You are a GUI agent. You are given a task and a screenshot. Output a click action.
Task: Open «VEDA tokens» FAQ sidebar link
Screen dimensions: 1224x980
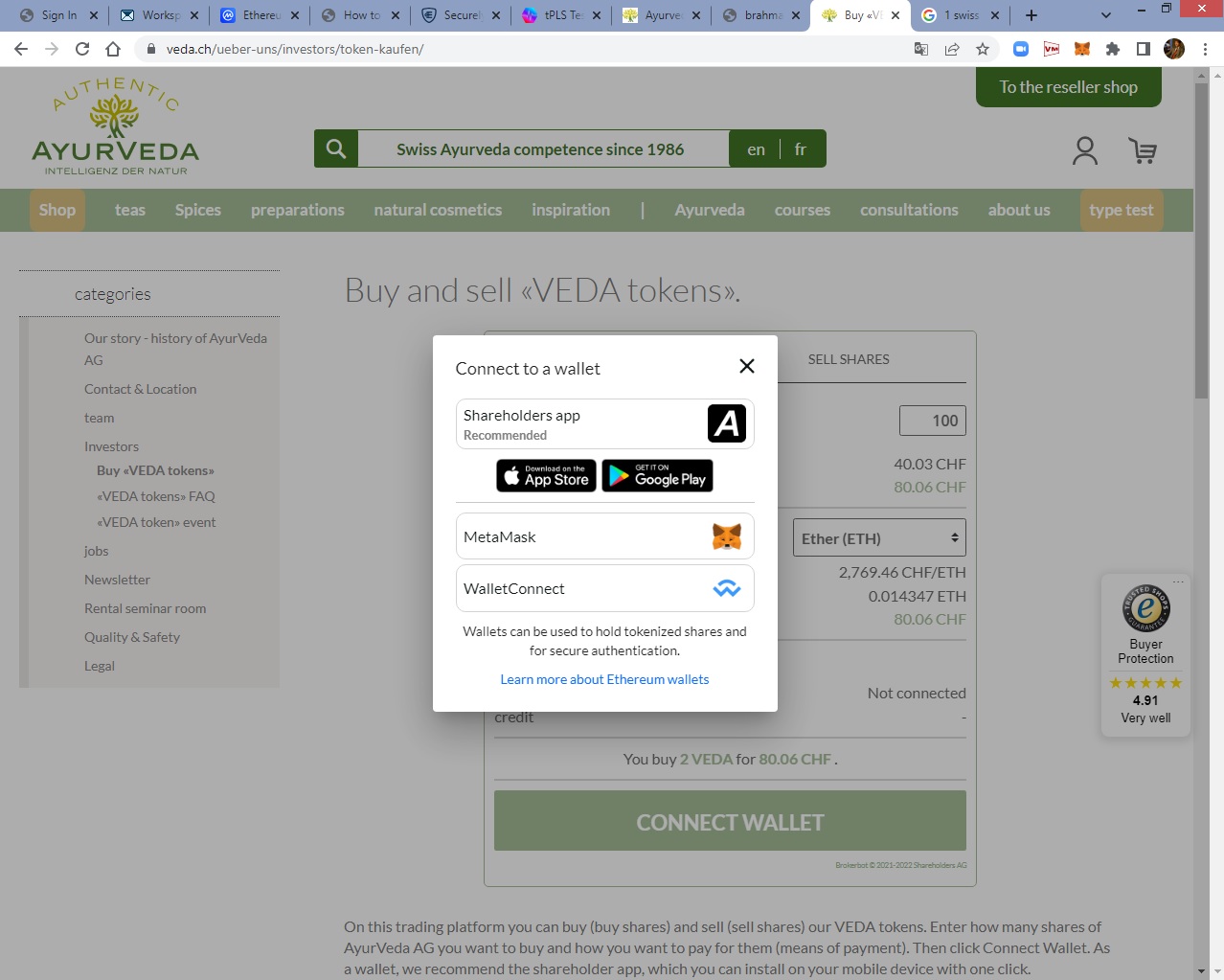[x=156, y=496]
